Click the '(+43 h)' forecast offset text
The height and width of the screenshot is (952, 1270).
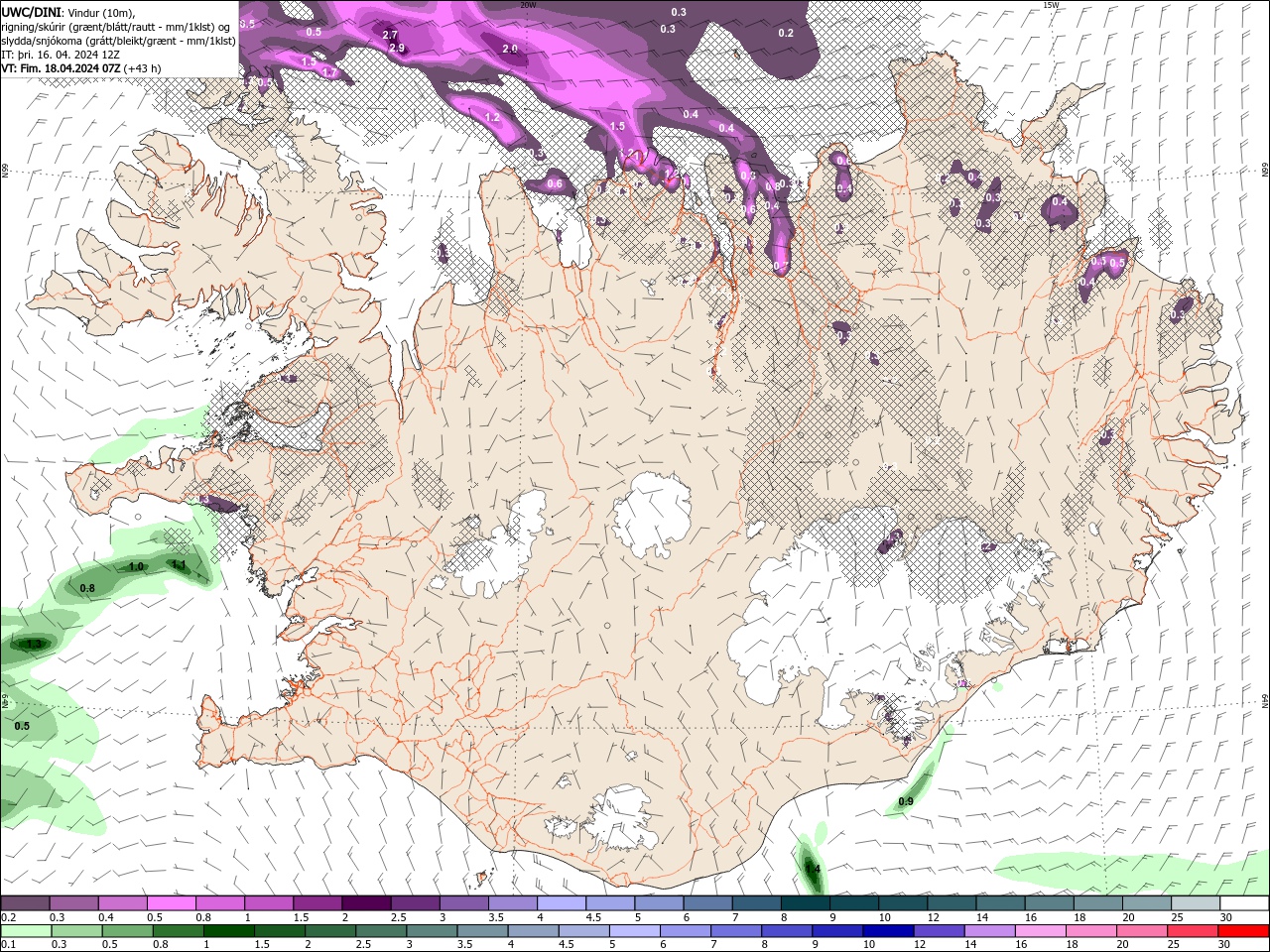click(143, 68)
